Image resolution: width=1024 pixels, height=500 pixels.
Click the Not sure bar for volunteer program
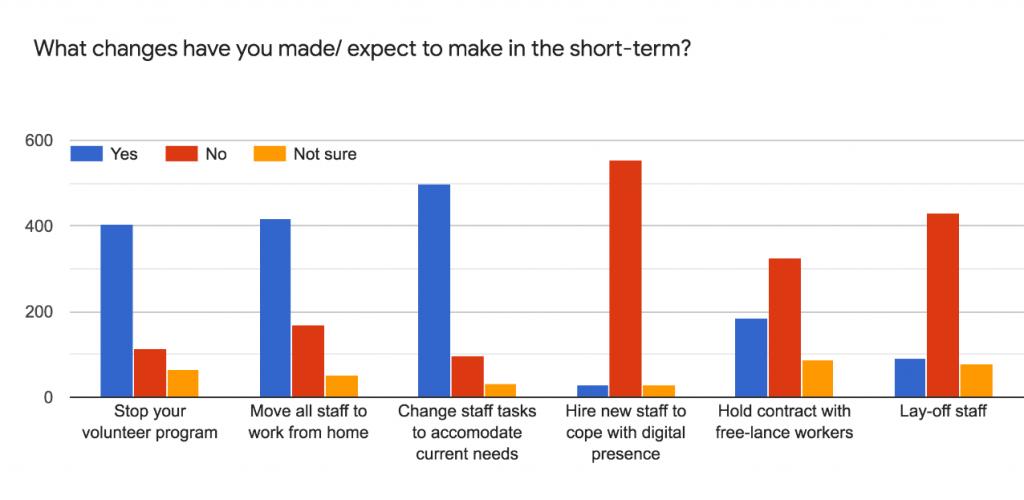(183, 384)
